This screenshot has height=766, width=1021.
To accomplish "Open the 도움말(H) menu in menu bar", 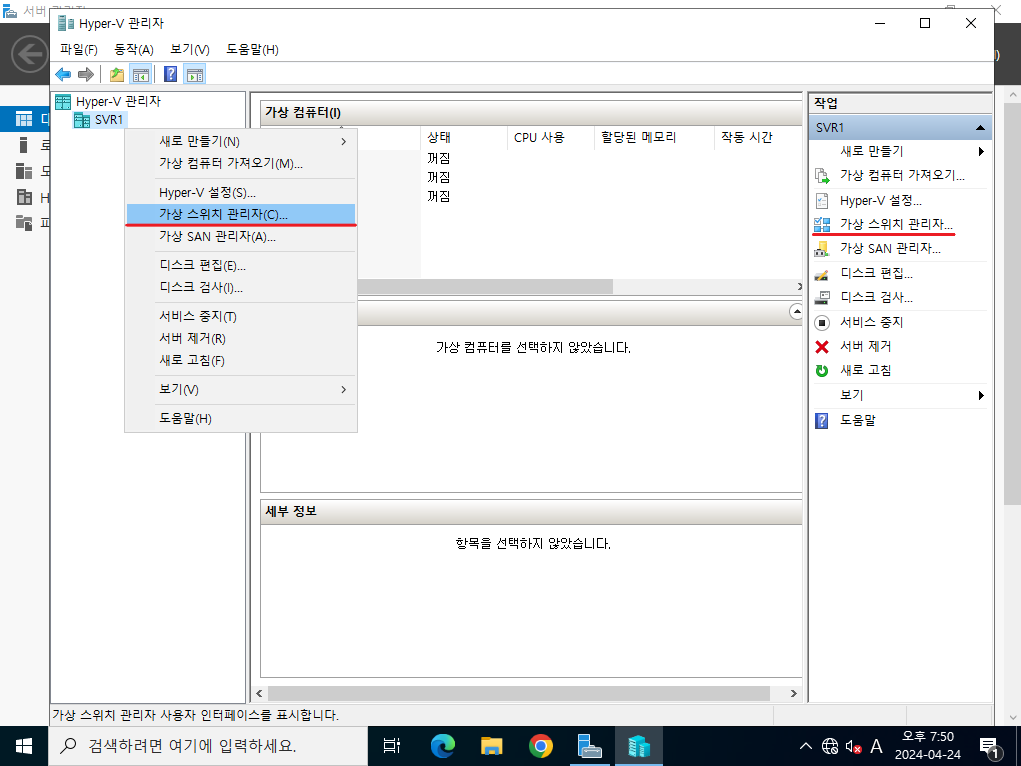I will coord(252,50).
